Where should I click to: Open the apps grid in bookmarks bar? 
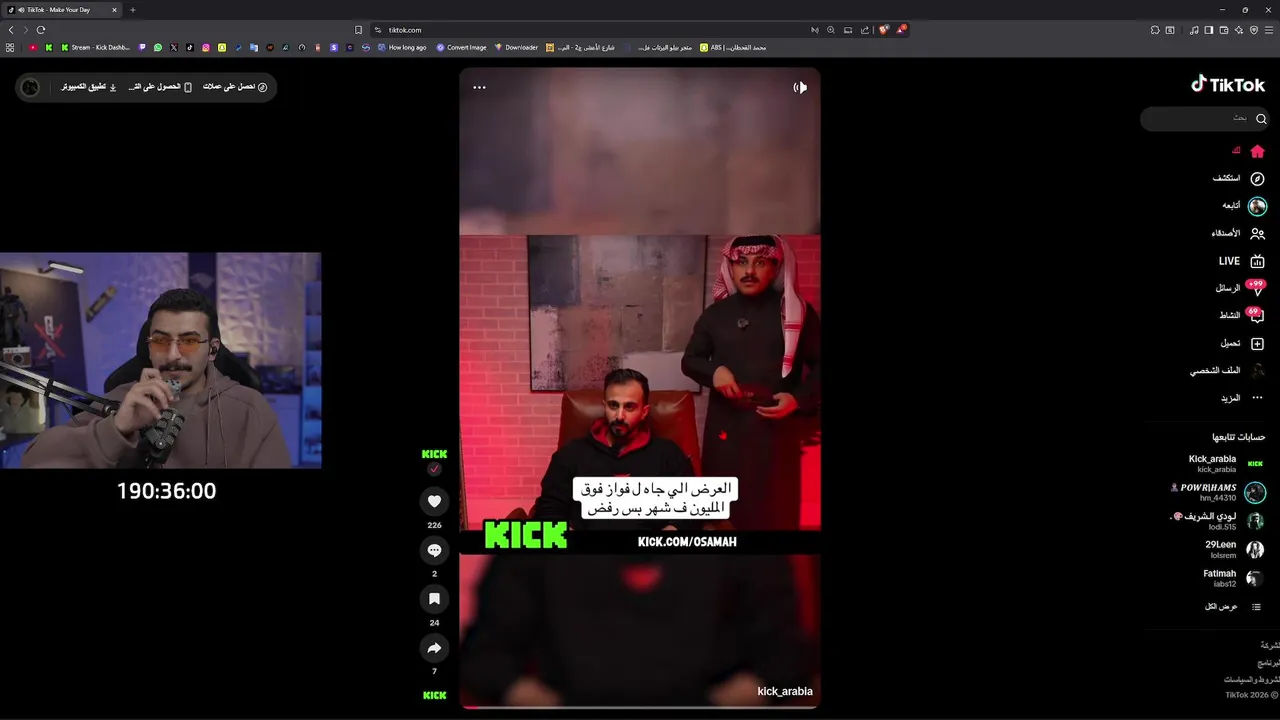(x=10, y=47)
